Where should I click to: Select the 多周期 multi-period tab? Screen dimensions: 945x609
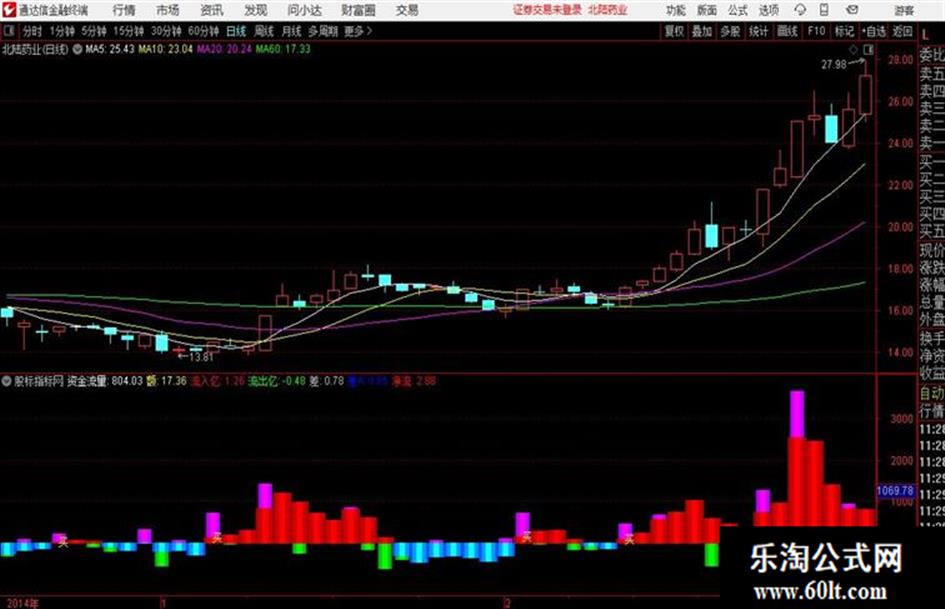[x=323, y=31]
